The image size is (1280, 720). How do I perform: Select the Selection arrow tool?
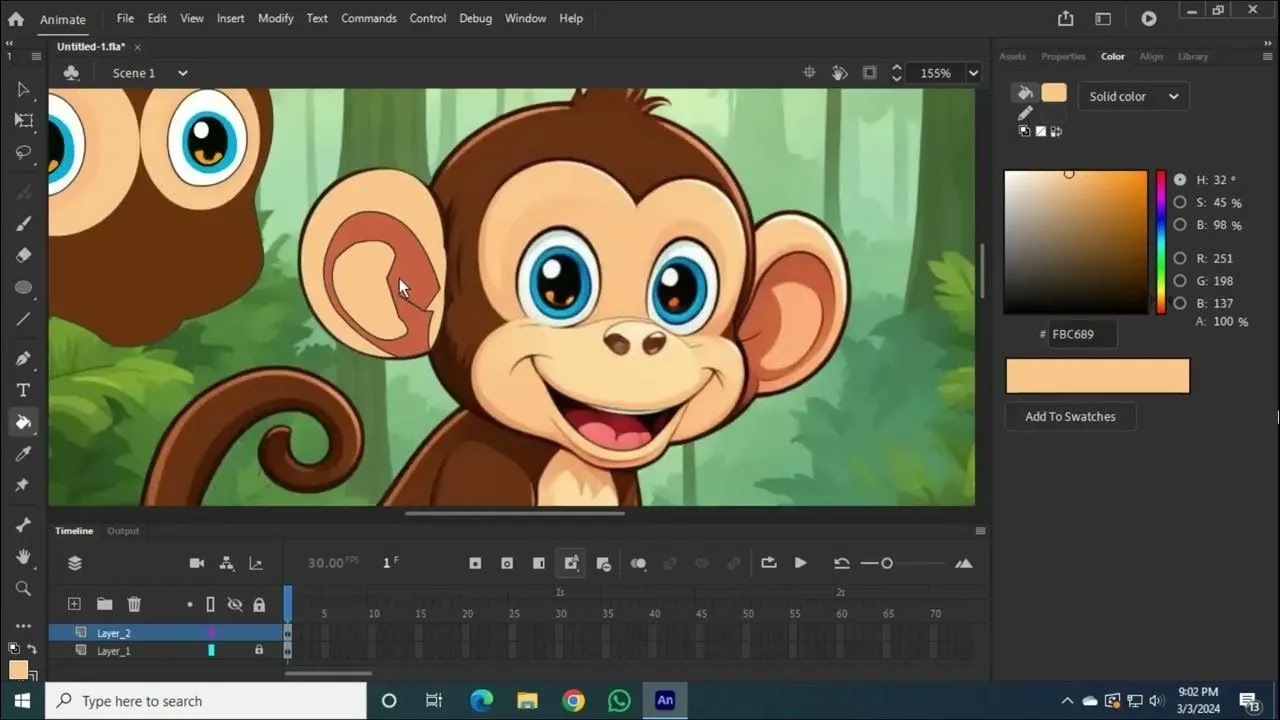click(24, 90)
